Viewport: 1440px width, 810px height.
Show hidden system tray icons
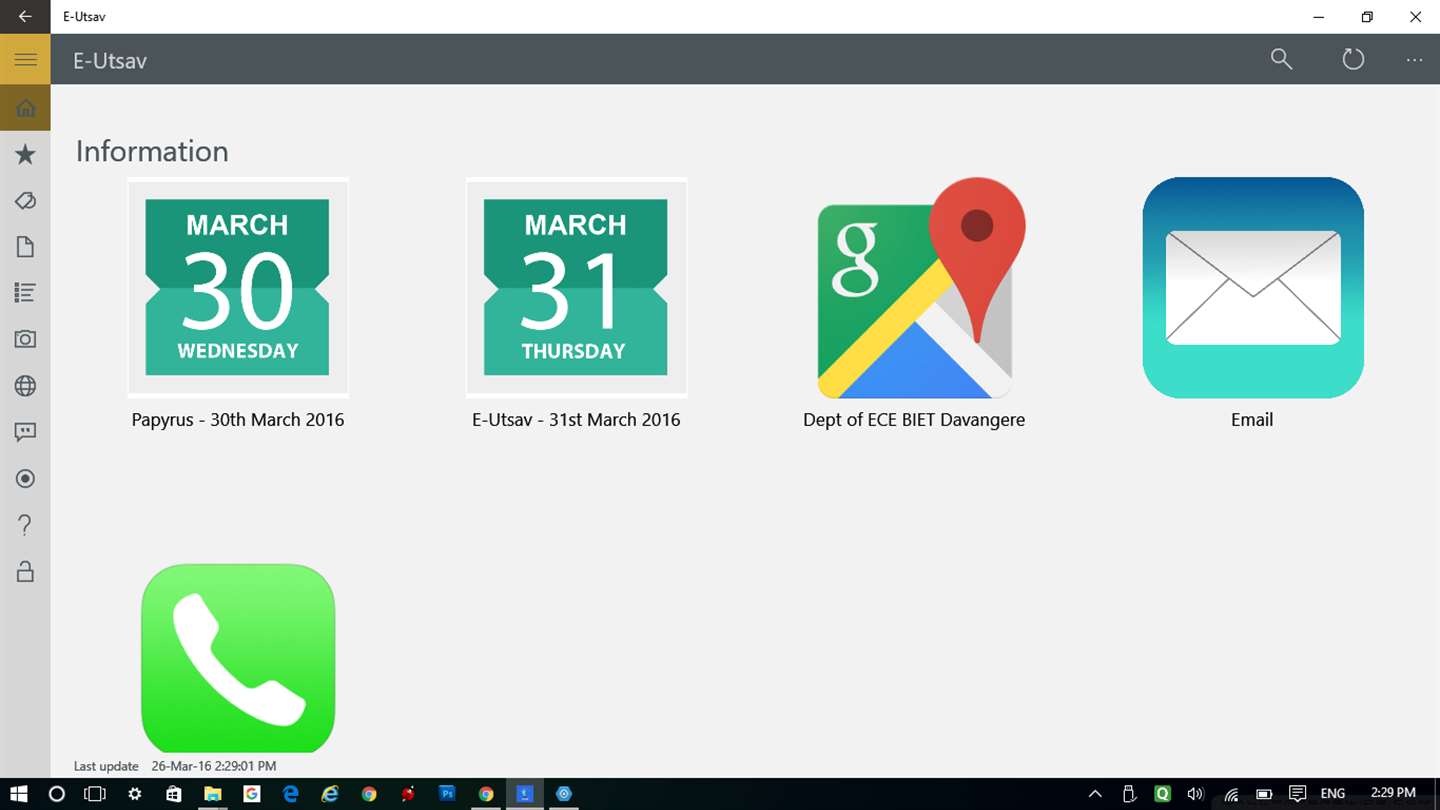pyautogui.click(x=1095, y=794)
